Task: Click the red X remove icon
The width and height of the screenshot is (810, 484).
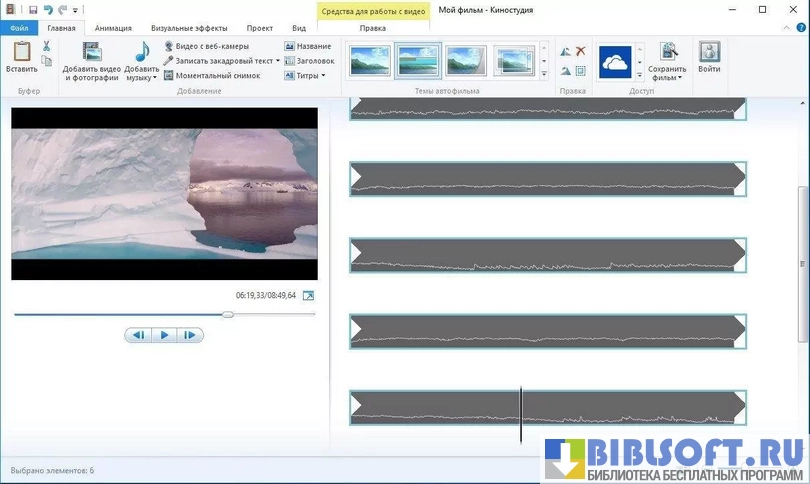Action: tap(580, 51)
